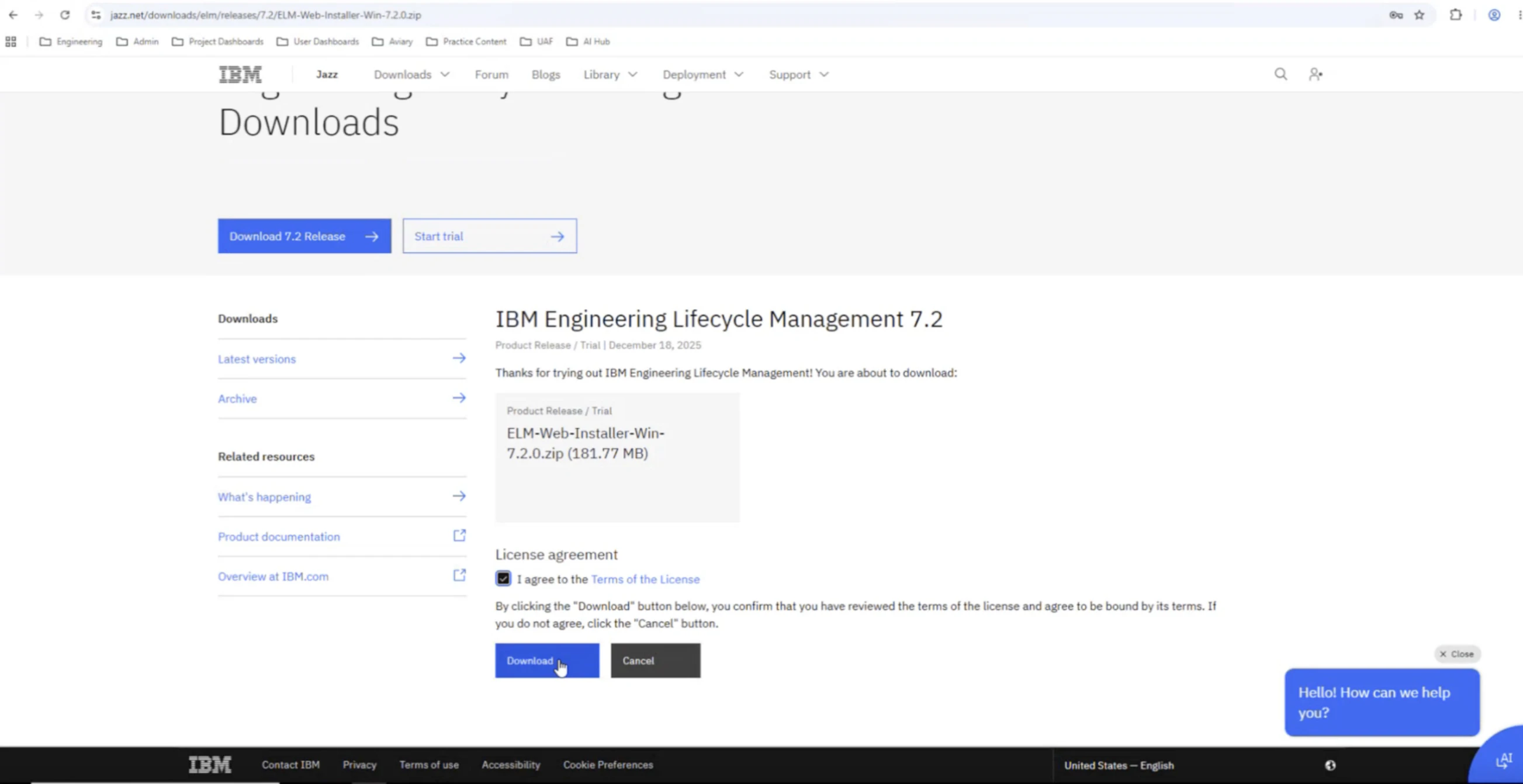Image resolution: width=1523 pixels, height=784 pixels.
Task: Open Project Dashboards bookmarks folder
Action: point(217,41)
